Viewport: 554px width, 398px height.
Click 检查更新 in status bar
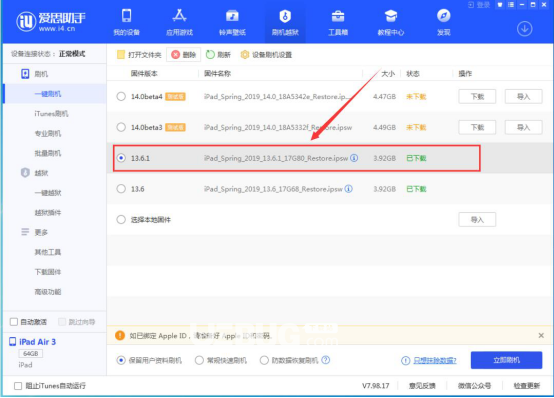[x=526, y=386]
